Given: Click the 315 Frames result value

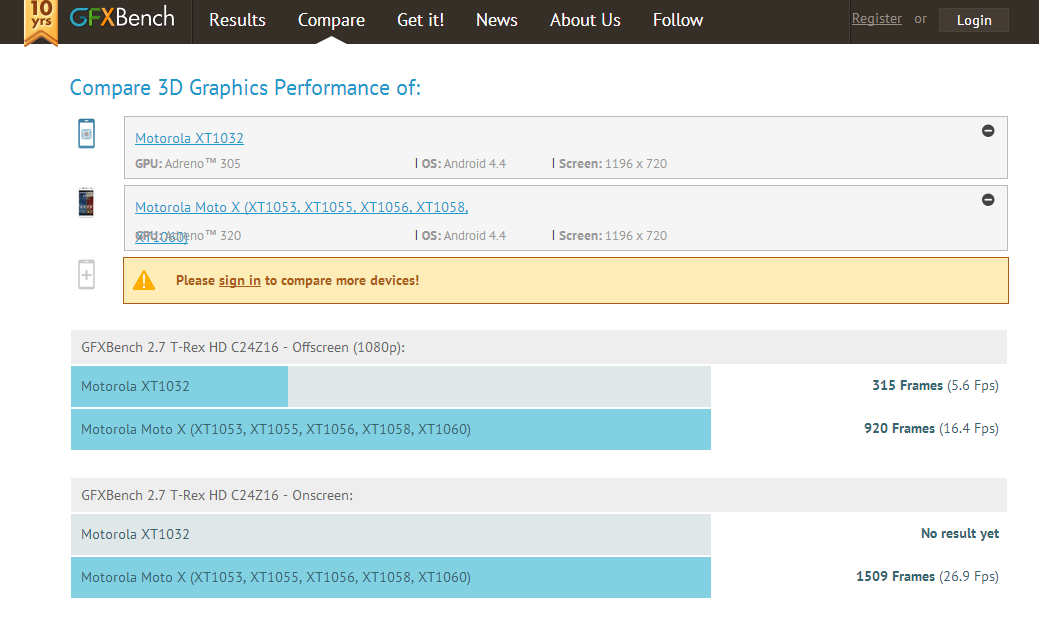Looking at the screenshot, I should 935,386.
